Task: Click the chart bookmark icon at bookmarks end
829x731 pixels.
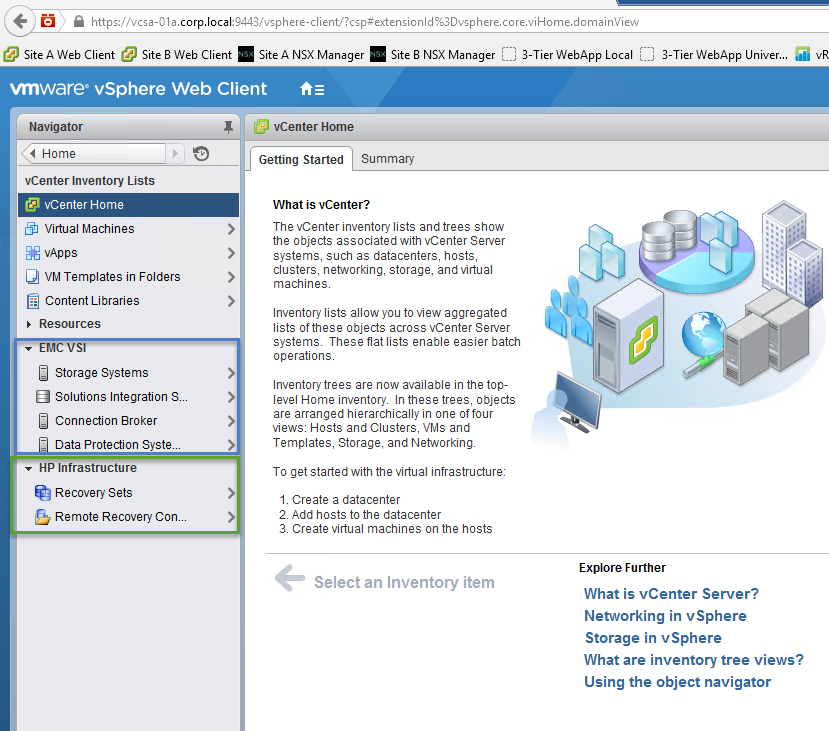Action: (802, 54)
